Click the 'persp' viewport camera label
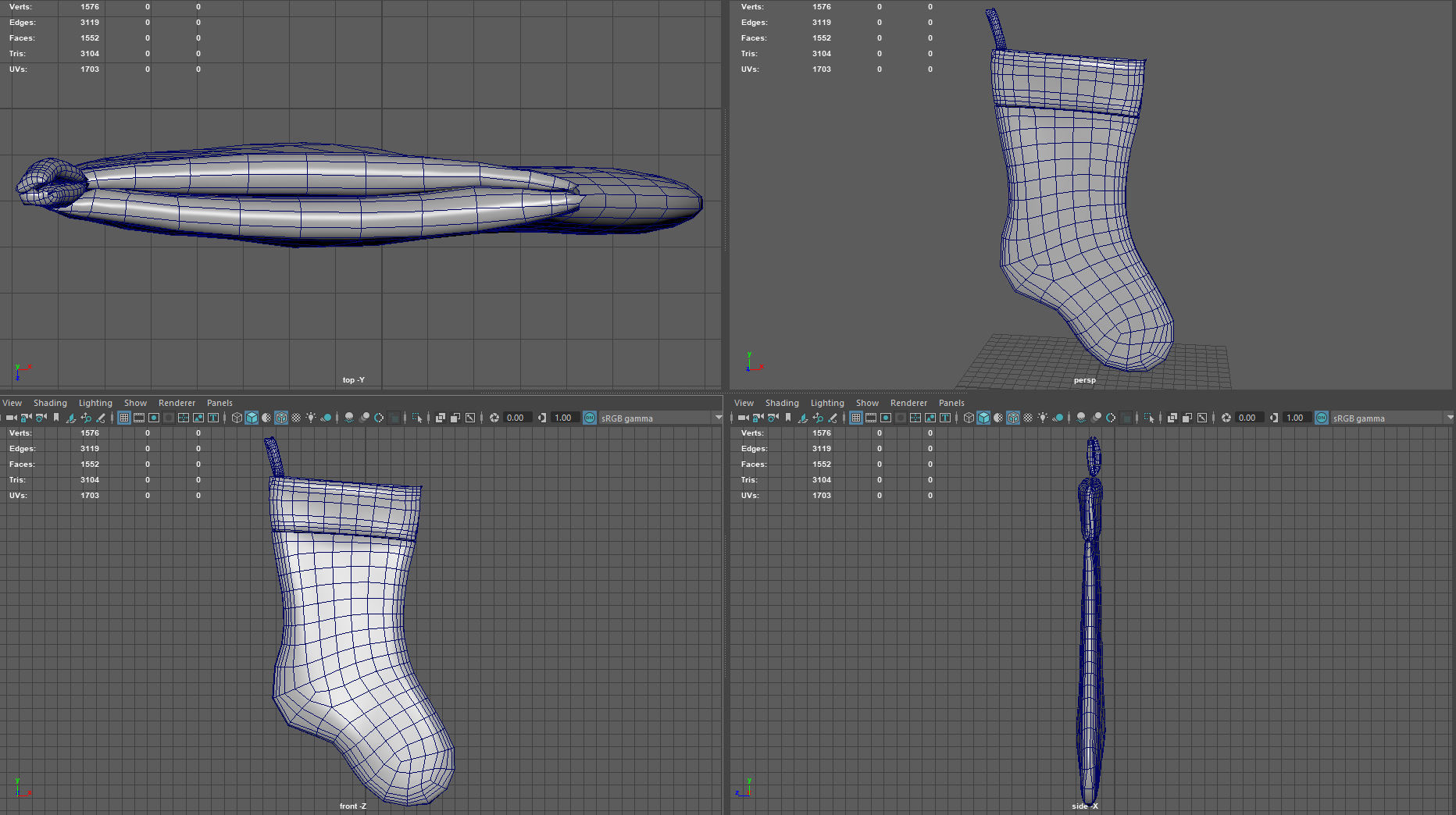 pos(1084,380)
